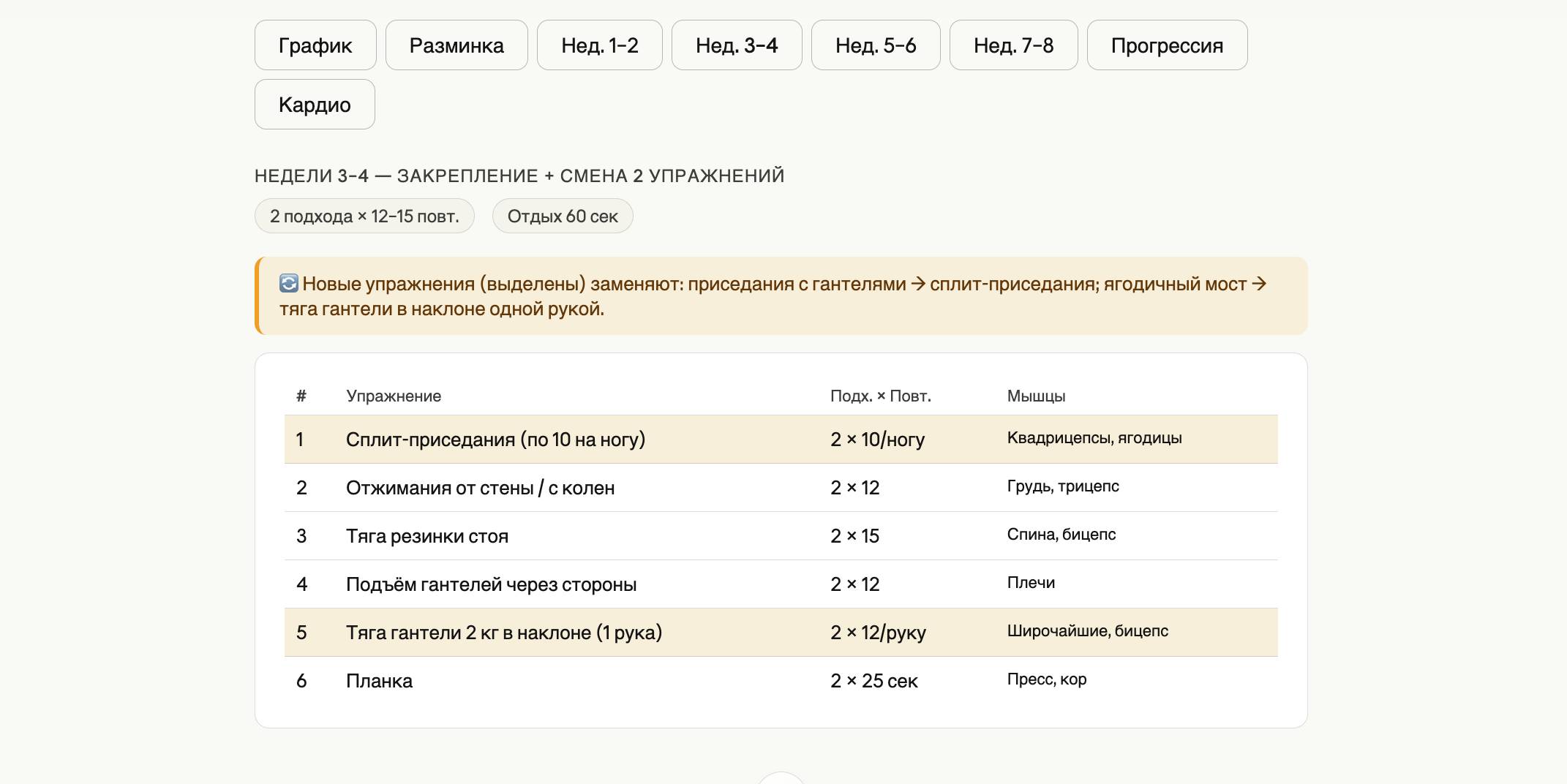Switch to the Кардио tab

pyautogui.click(x=315, y=105)
